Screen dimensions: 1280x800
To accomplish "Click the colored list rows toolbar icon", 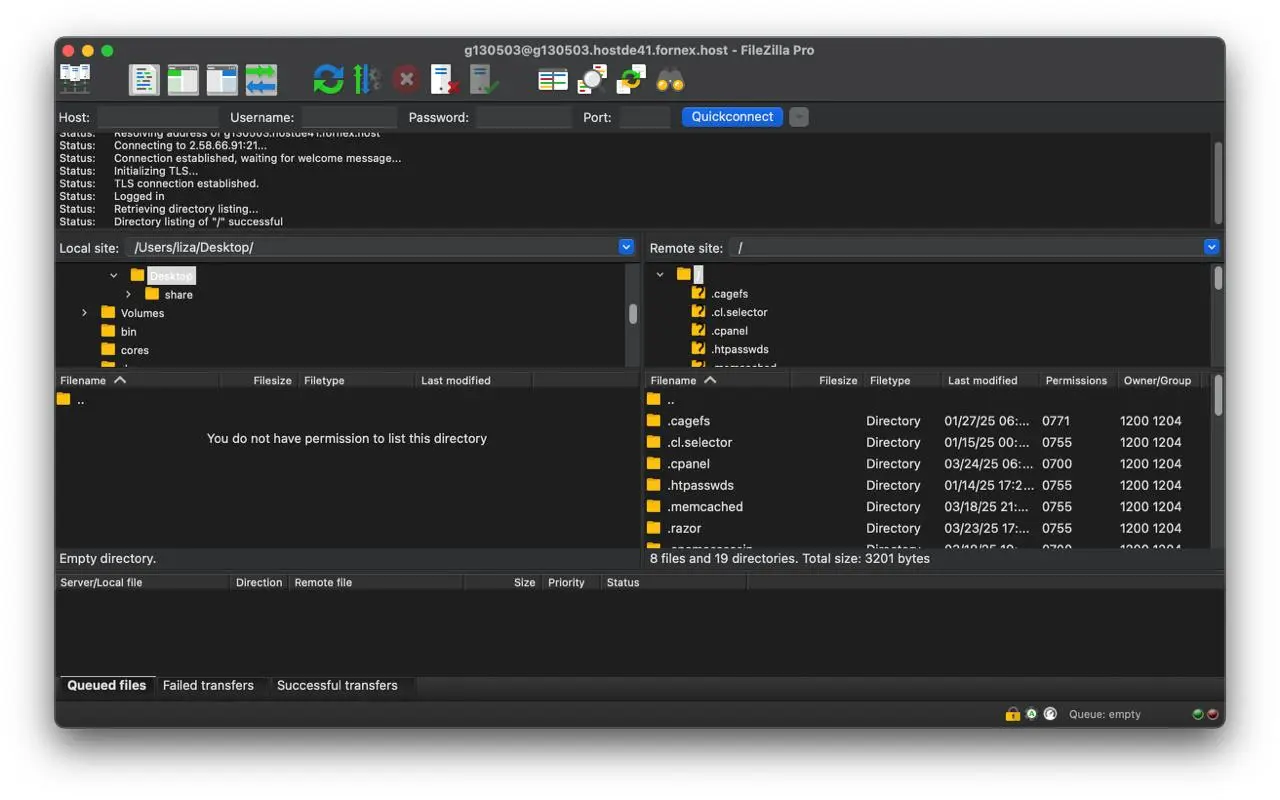I will (553, 79).
